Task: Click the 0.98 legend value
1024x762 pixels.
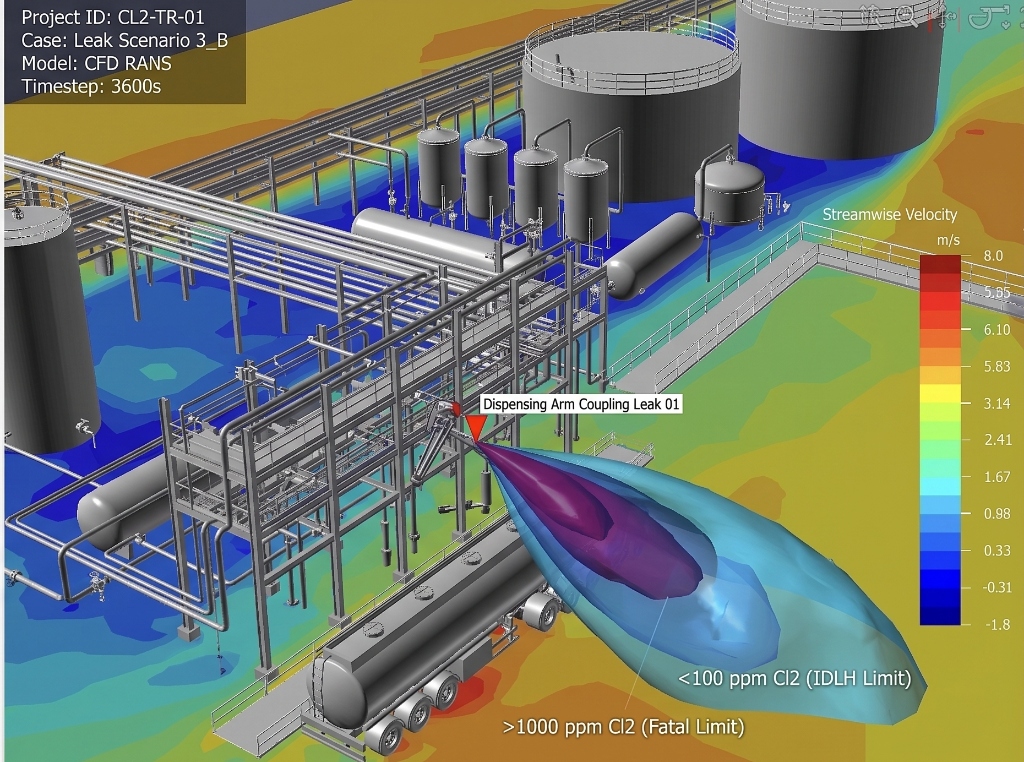Action: pos(997,514)
